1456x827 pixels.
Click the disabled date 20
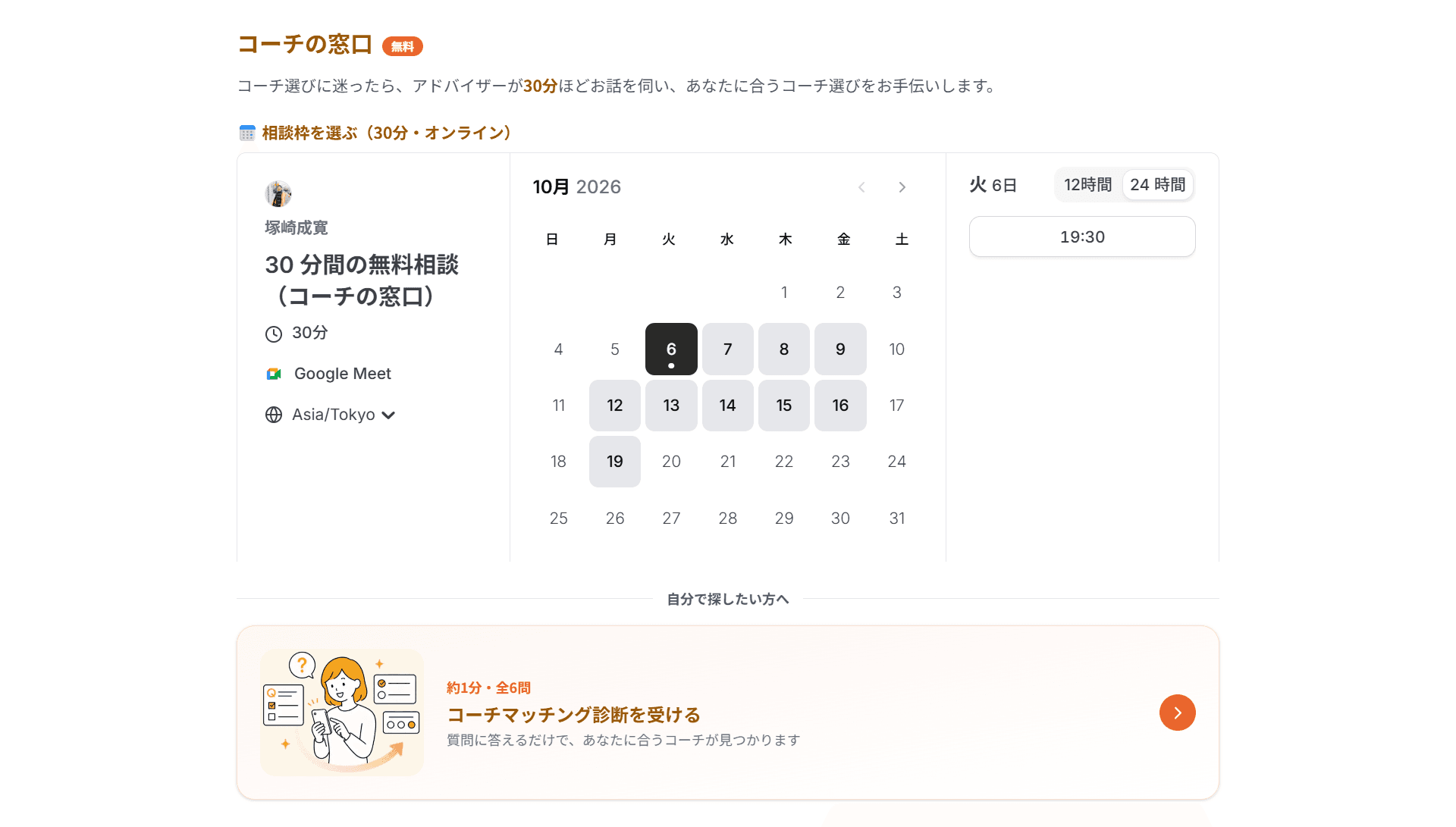click(671, 462)
